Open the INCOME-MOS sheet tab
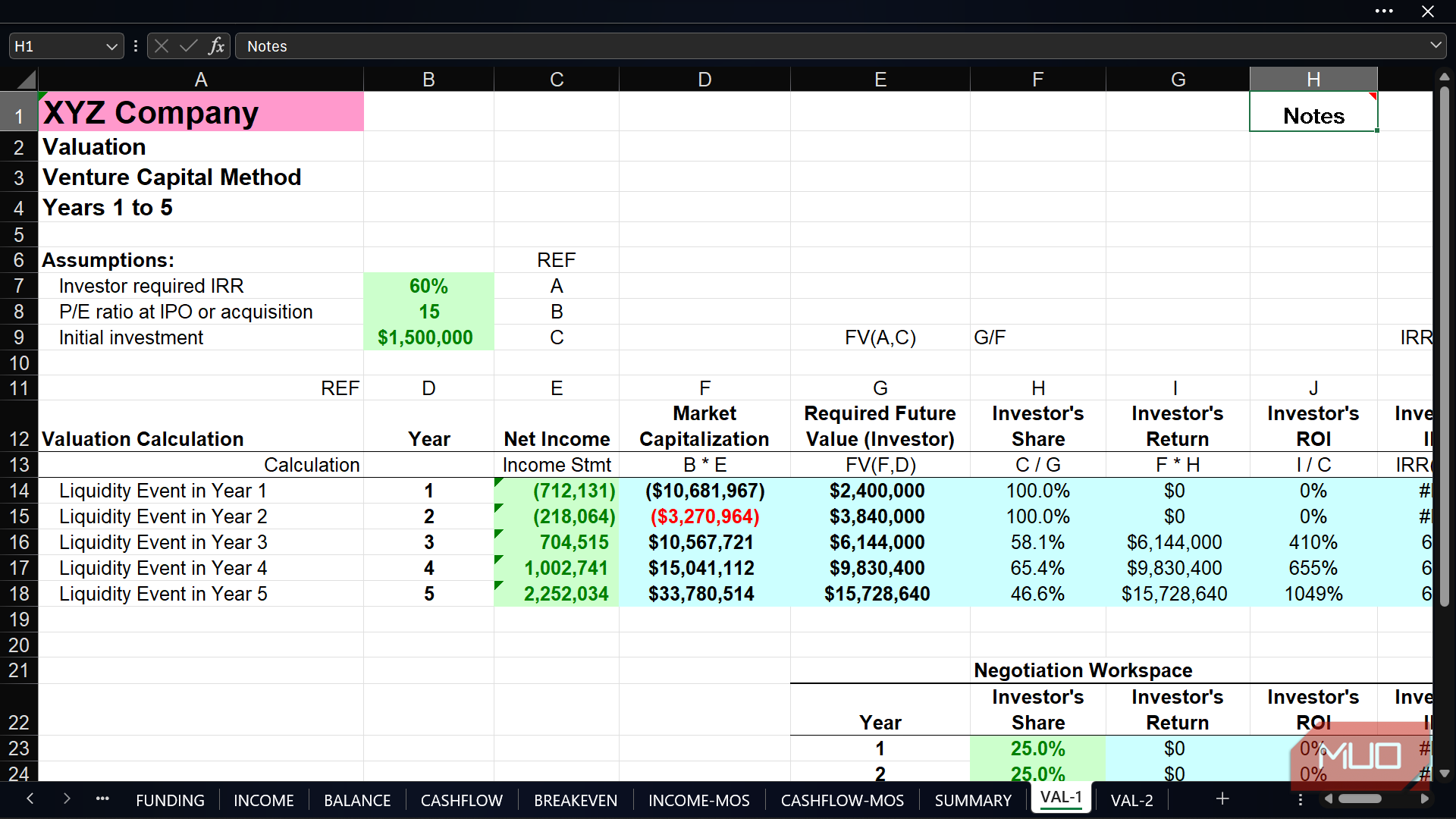The image size is (1456, 819). point(699,800)
